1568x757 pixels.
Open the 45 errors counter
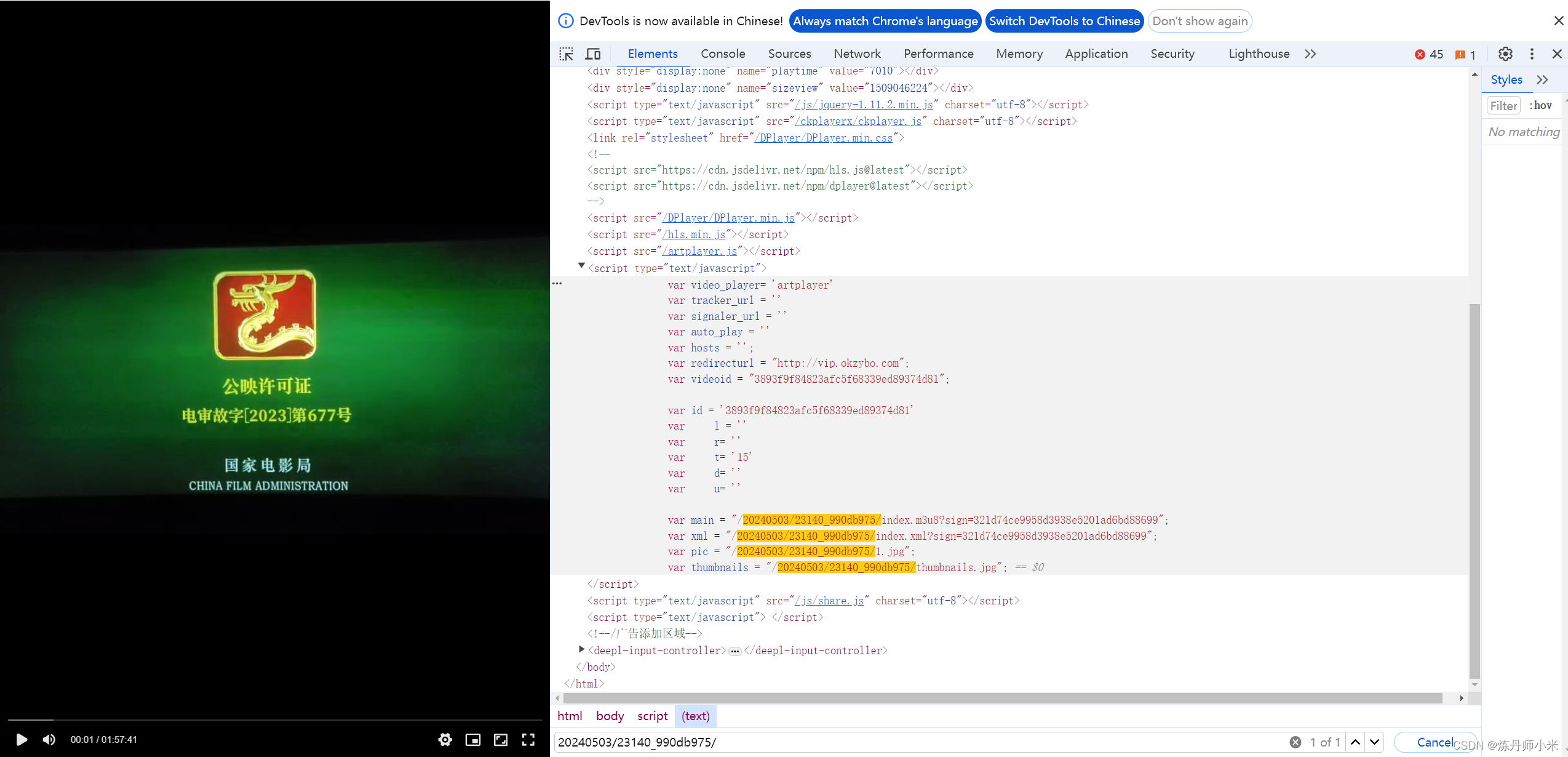coord(1428,54)
